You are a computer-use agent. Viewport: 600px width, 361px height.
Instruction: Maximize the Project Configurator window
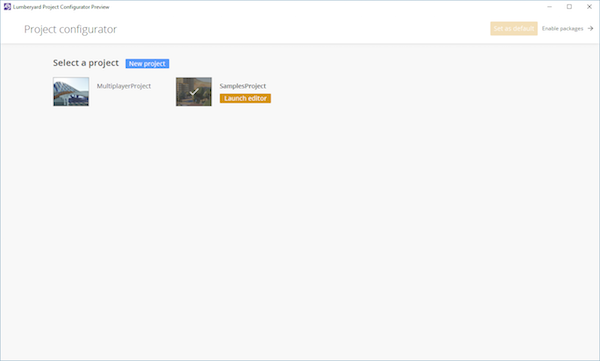click(569, 7)
